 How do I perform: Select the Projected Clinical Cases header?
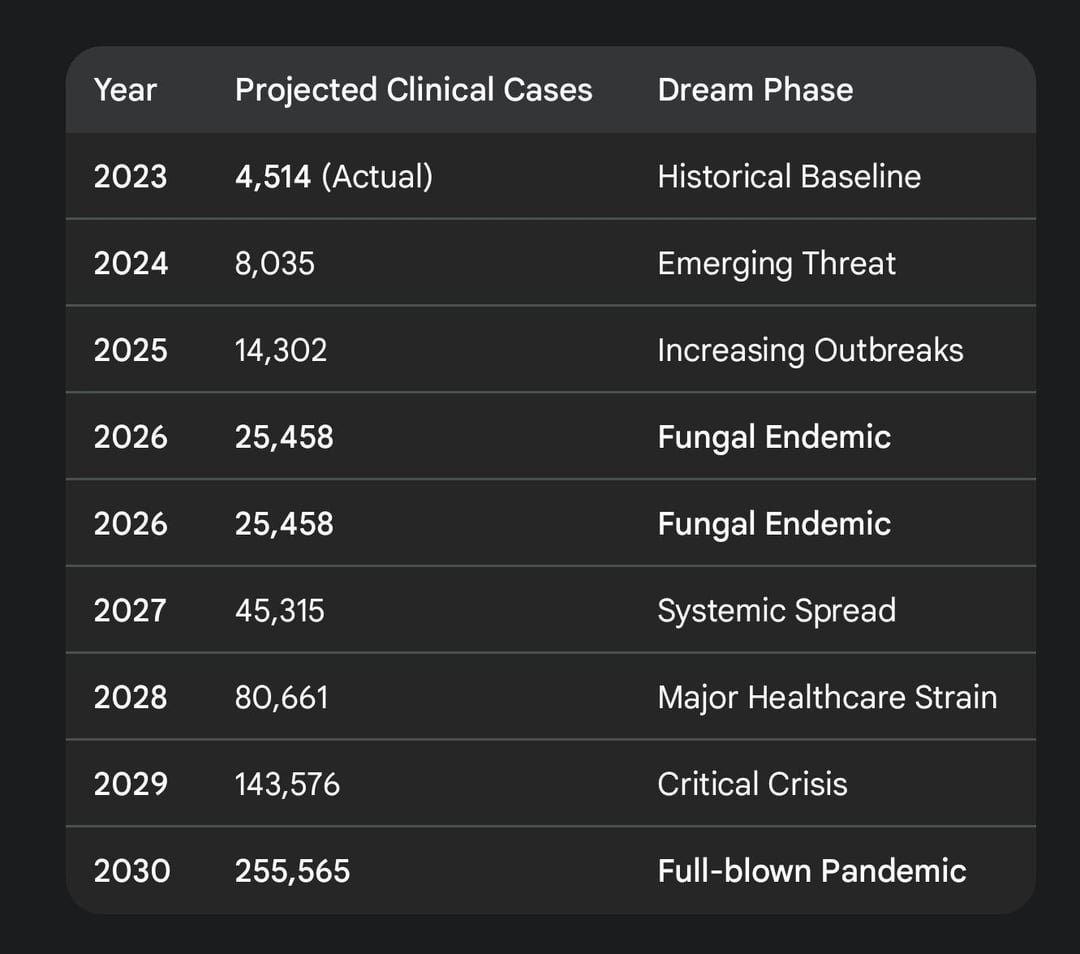pos(413,90)
